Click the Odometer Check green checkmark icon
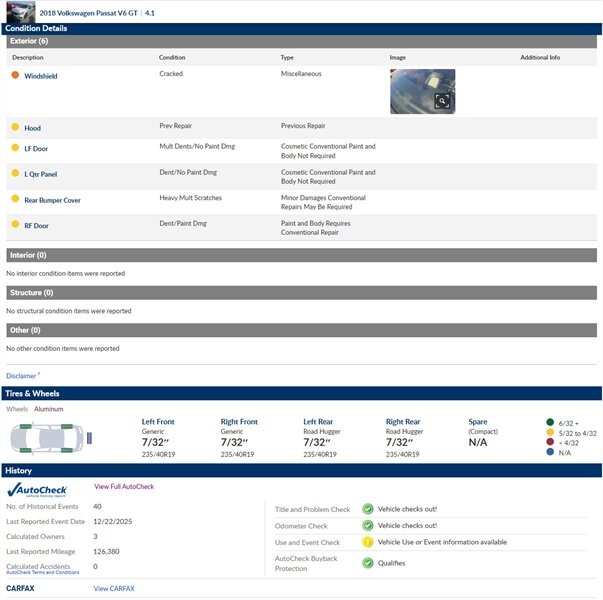Image resolution: width=603 pixels, height=600 pixels. 367,526
